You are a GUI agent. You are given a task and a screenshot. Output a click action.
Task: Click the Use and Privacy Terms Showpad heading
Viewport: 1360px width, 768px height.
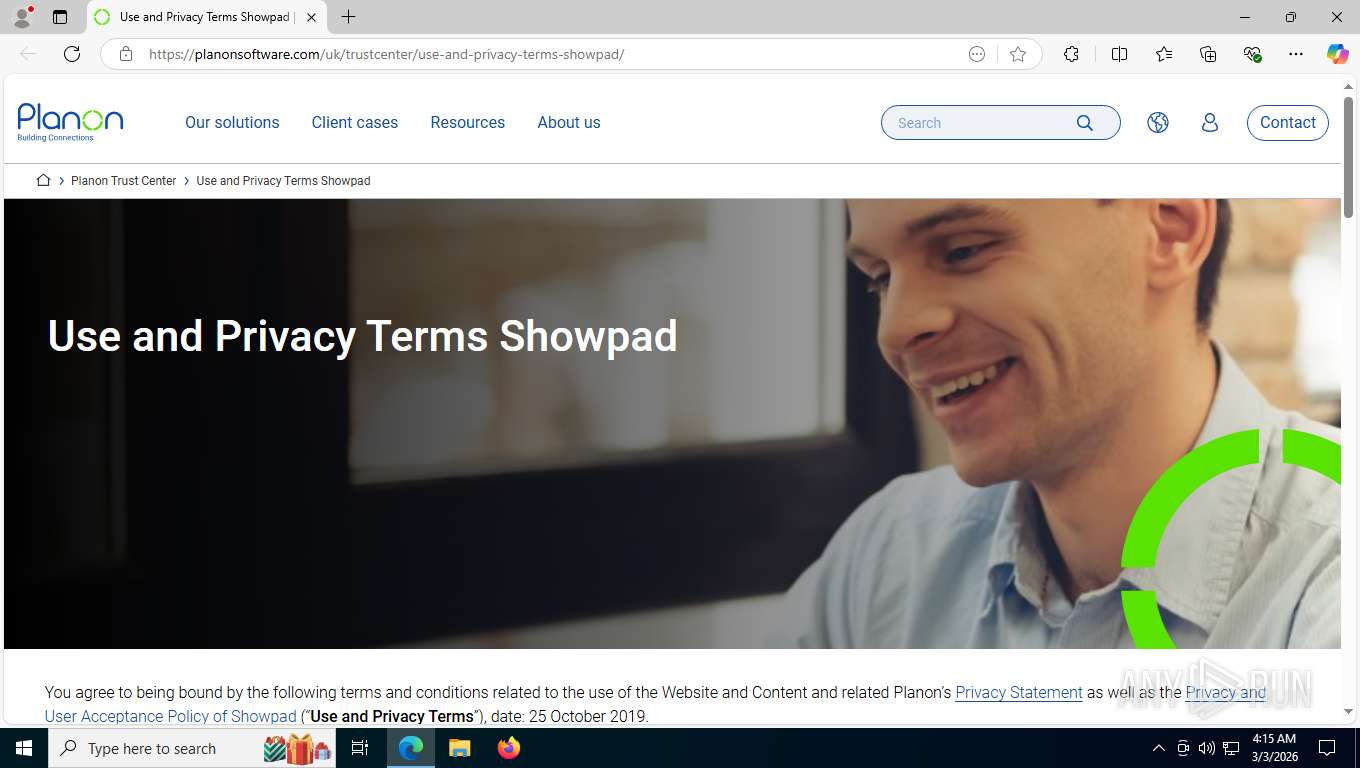point(362,336)
